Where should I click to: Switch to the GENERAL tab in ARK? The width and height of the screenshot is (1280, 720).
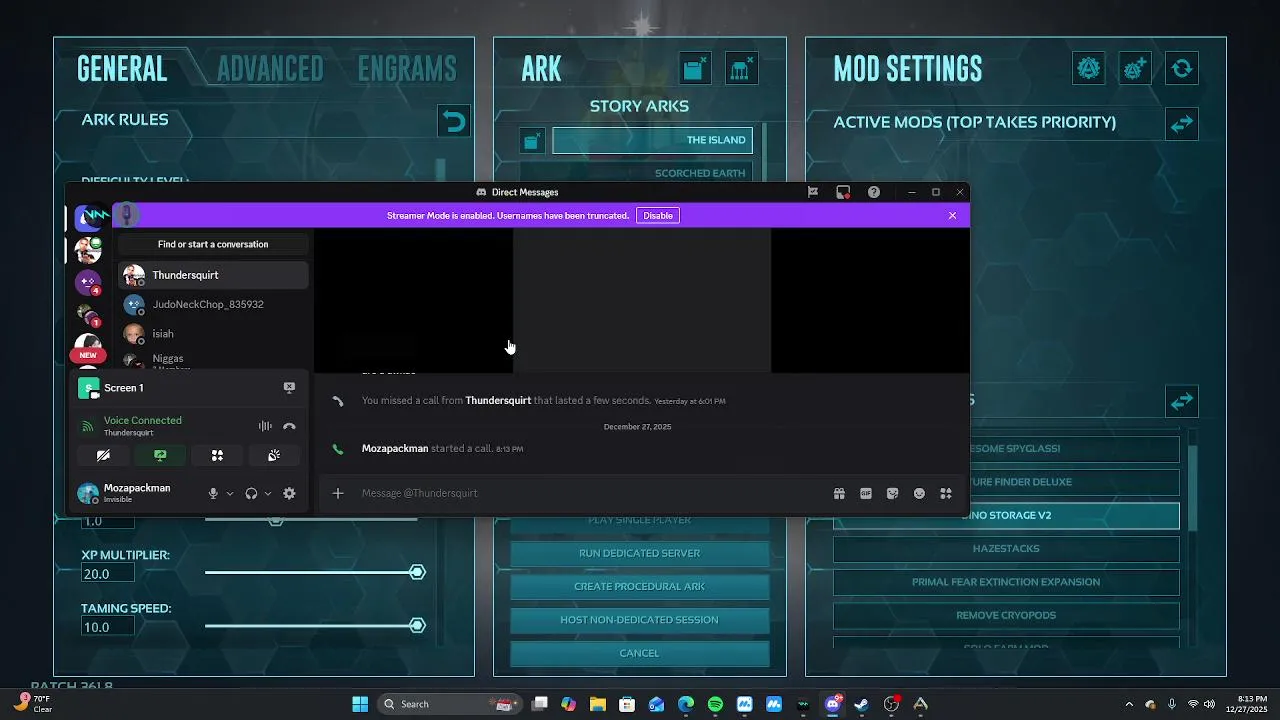point(122,68)
